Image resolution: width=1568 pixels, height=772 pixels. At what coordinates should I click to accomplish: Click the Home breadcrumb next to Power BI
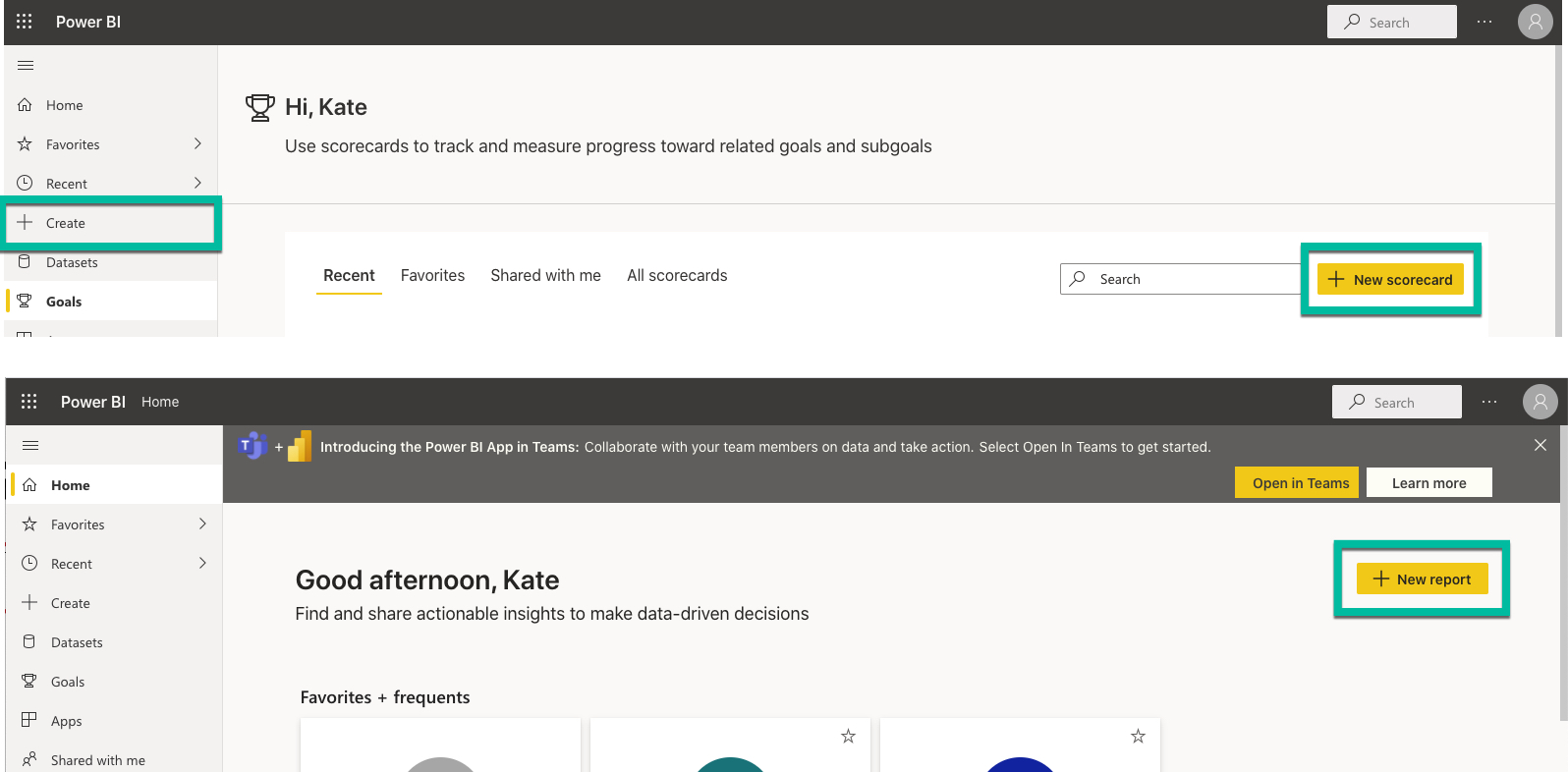point(160,402)
